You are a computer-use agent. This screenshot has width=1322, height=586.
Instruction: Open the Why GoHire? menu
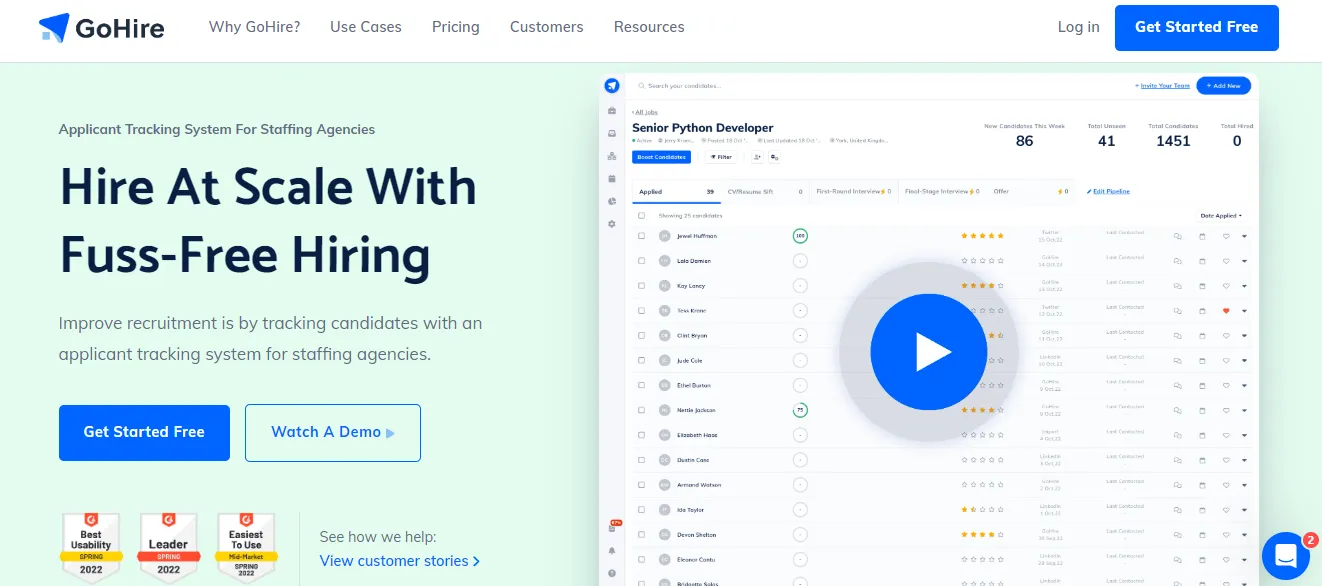[x=254, y=27]
